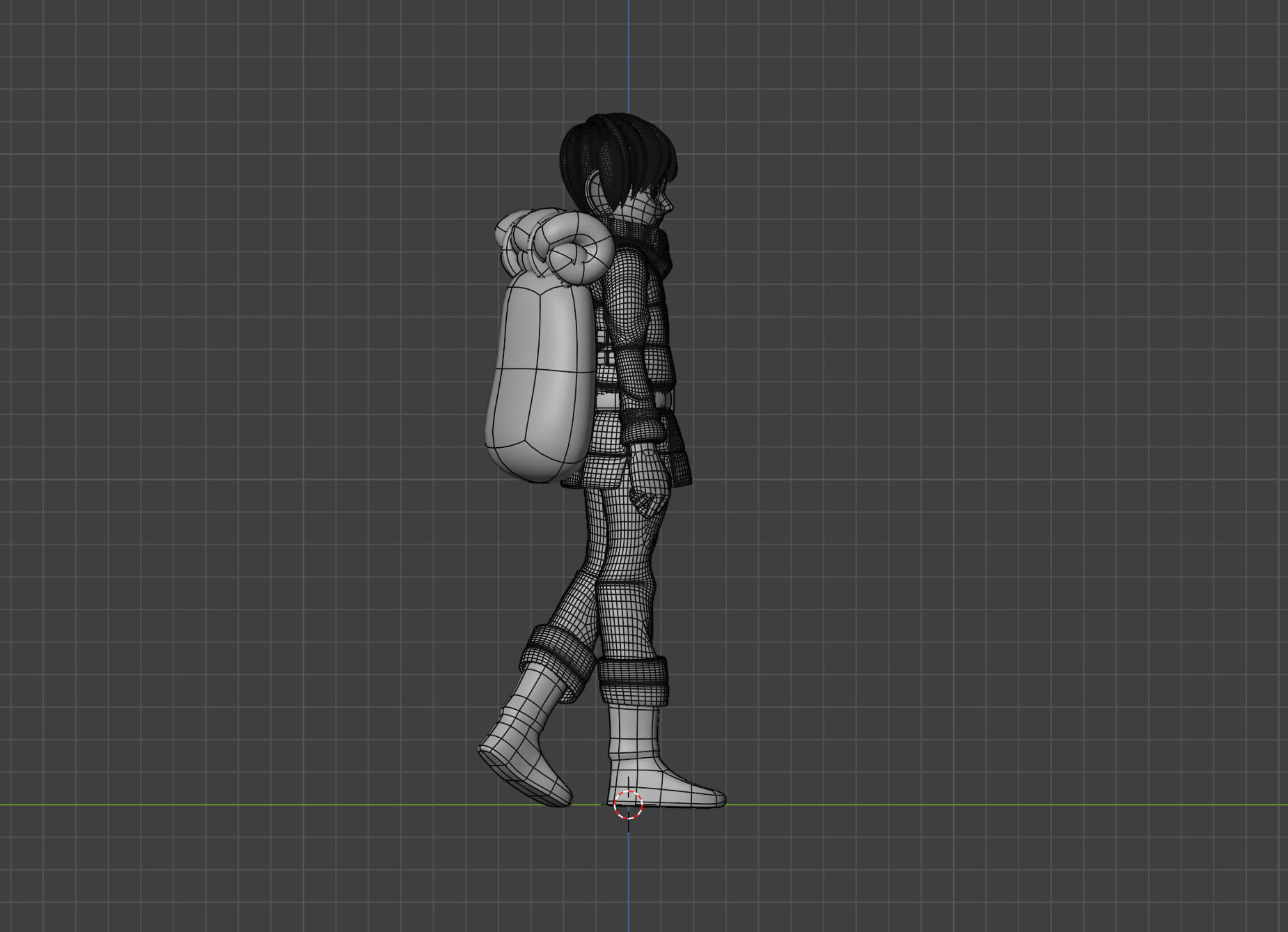Click the 3D cursor at the origin
The image size is (1288, 932).
[628, 805]
